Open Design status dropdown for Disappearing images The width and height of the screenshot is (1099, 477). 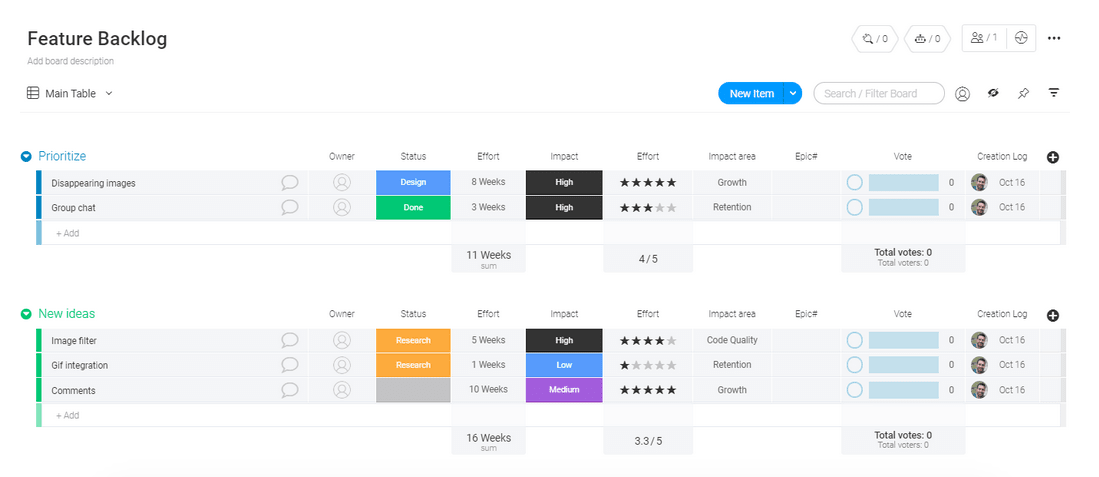413,182
